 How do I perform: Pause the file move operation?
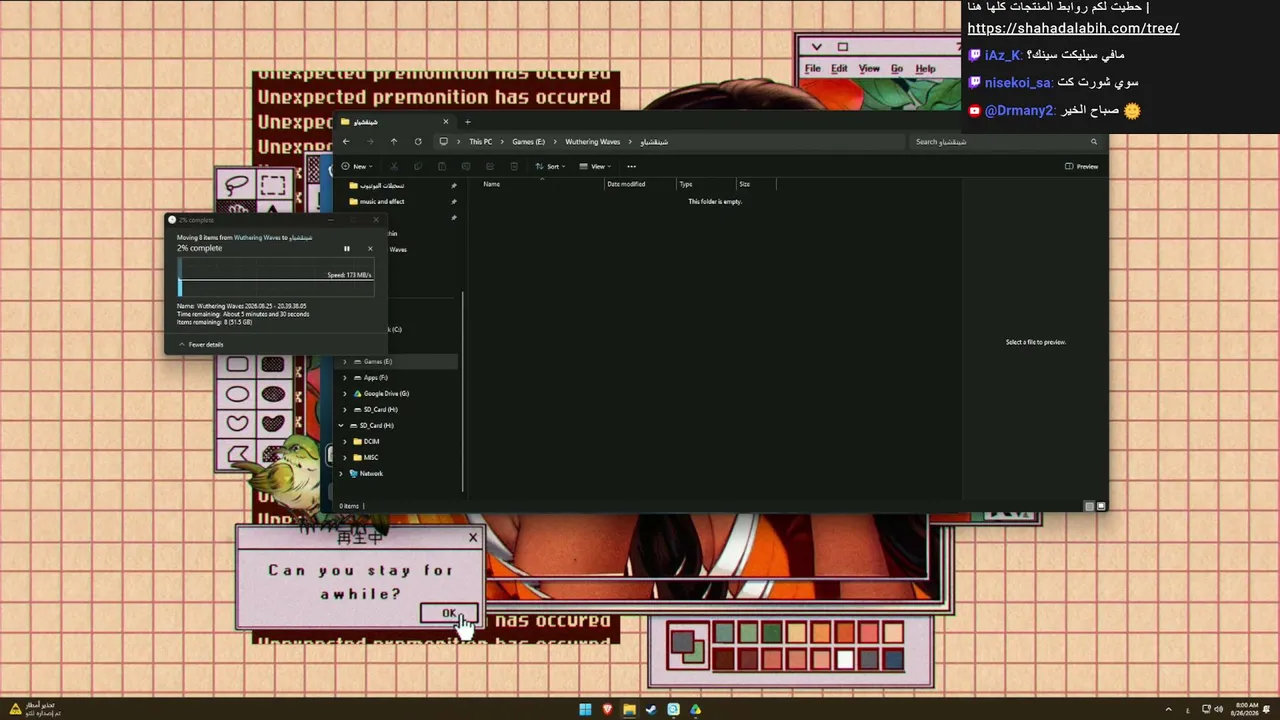[x=347, y=249]
